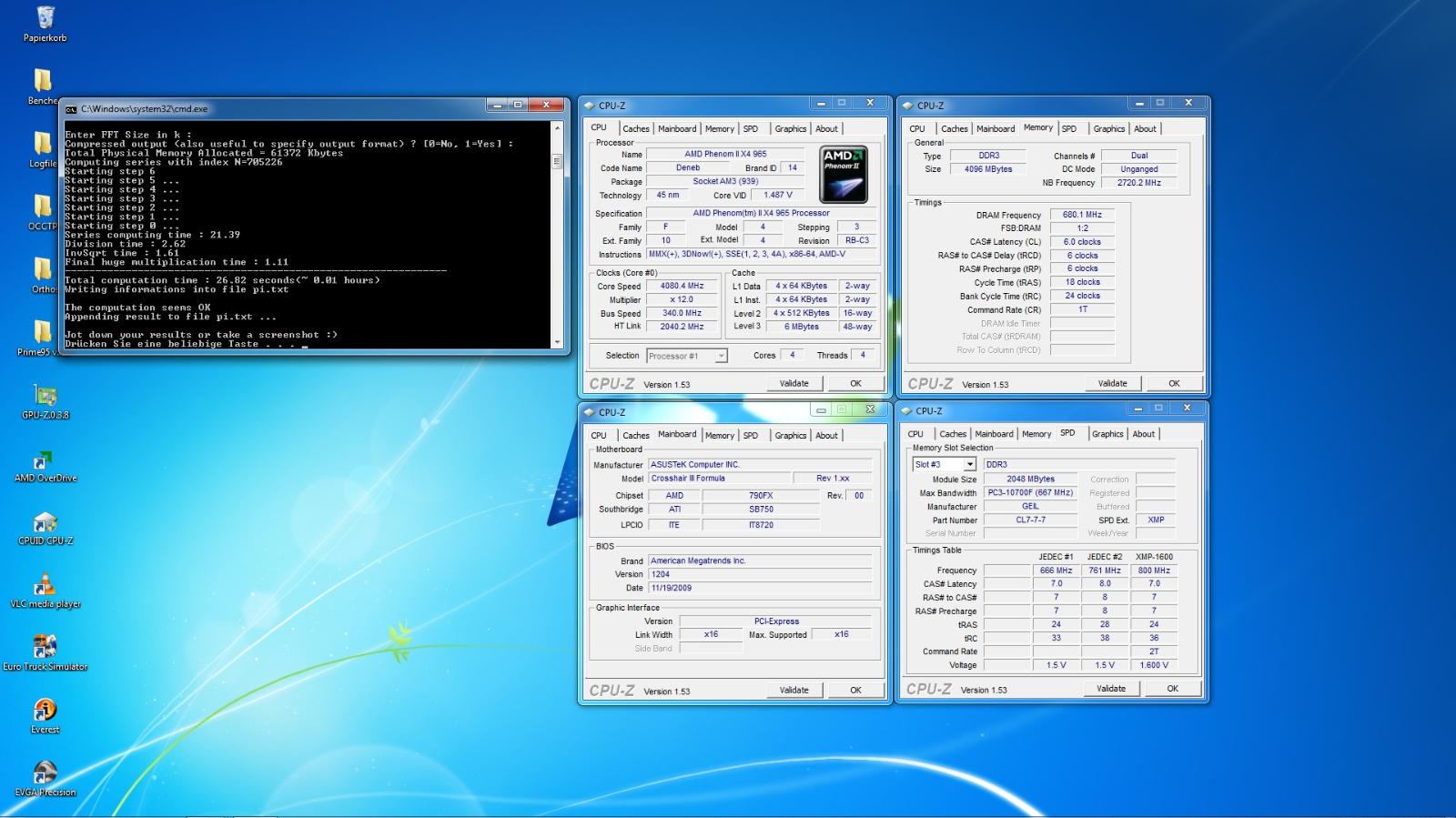Click CPU-Z title icon in Memory window

[x=908, y=106]
